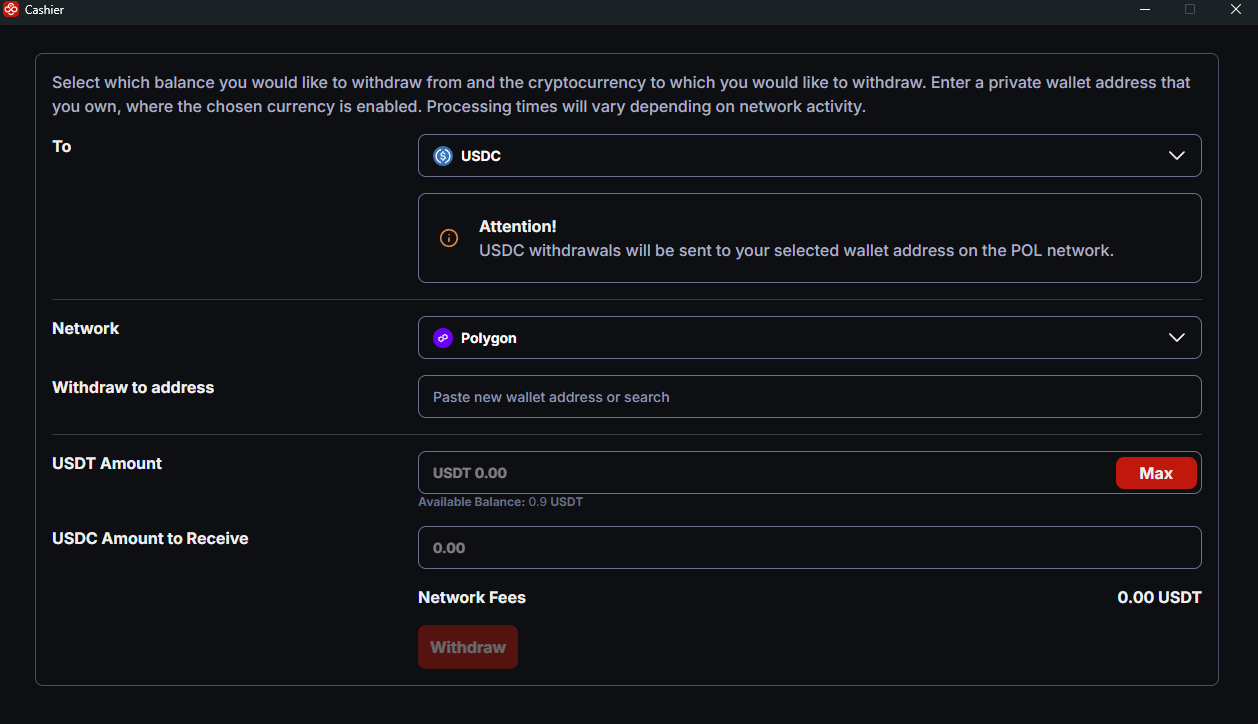The image size is (1258, 724).
Task: Focus the Withdraw to address field
Action: pos(809,397)
